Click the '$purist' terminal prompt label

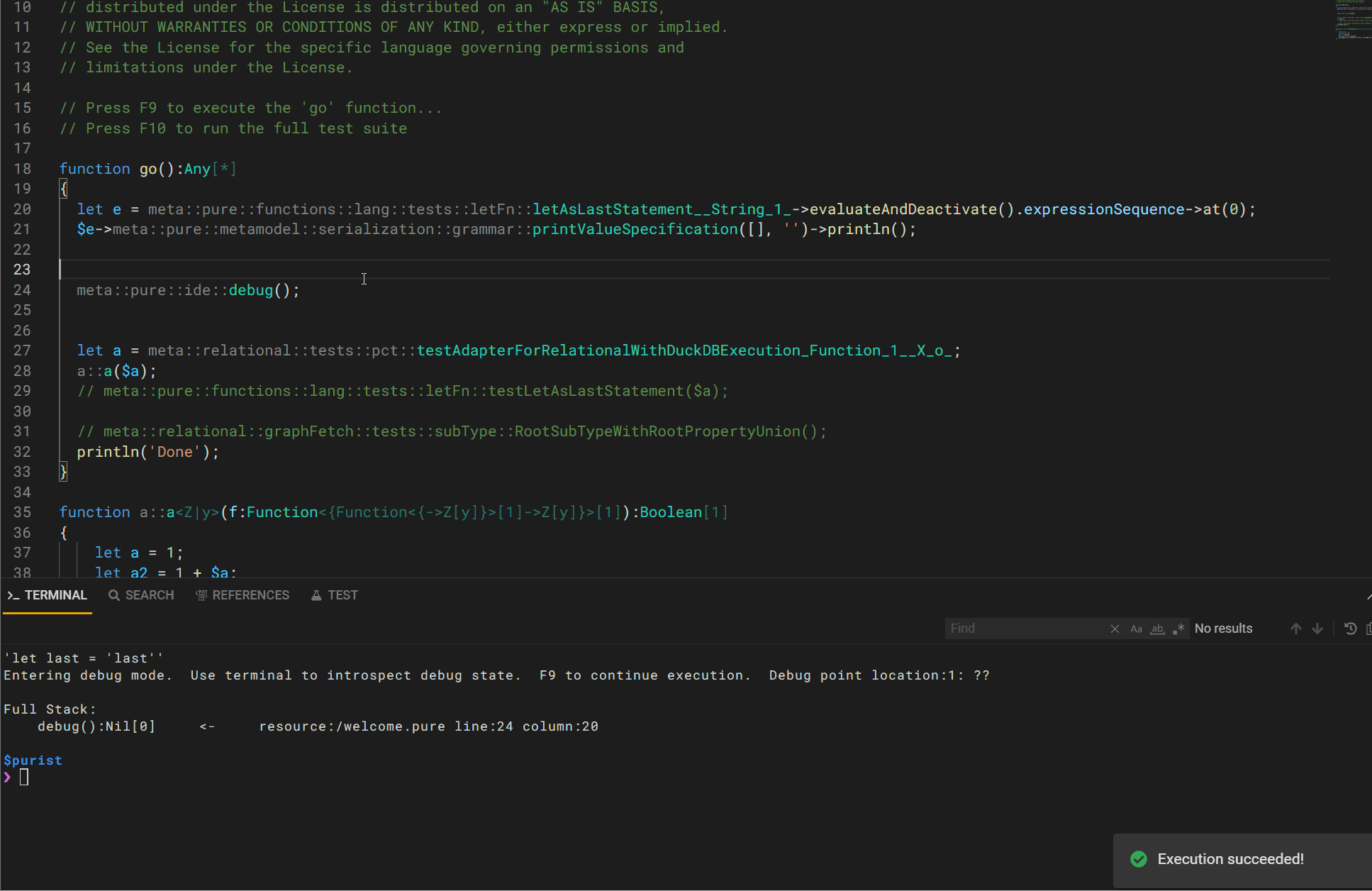click(x=33, y=760)
